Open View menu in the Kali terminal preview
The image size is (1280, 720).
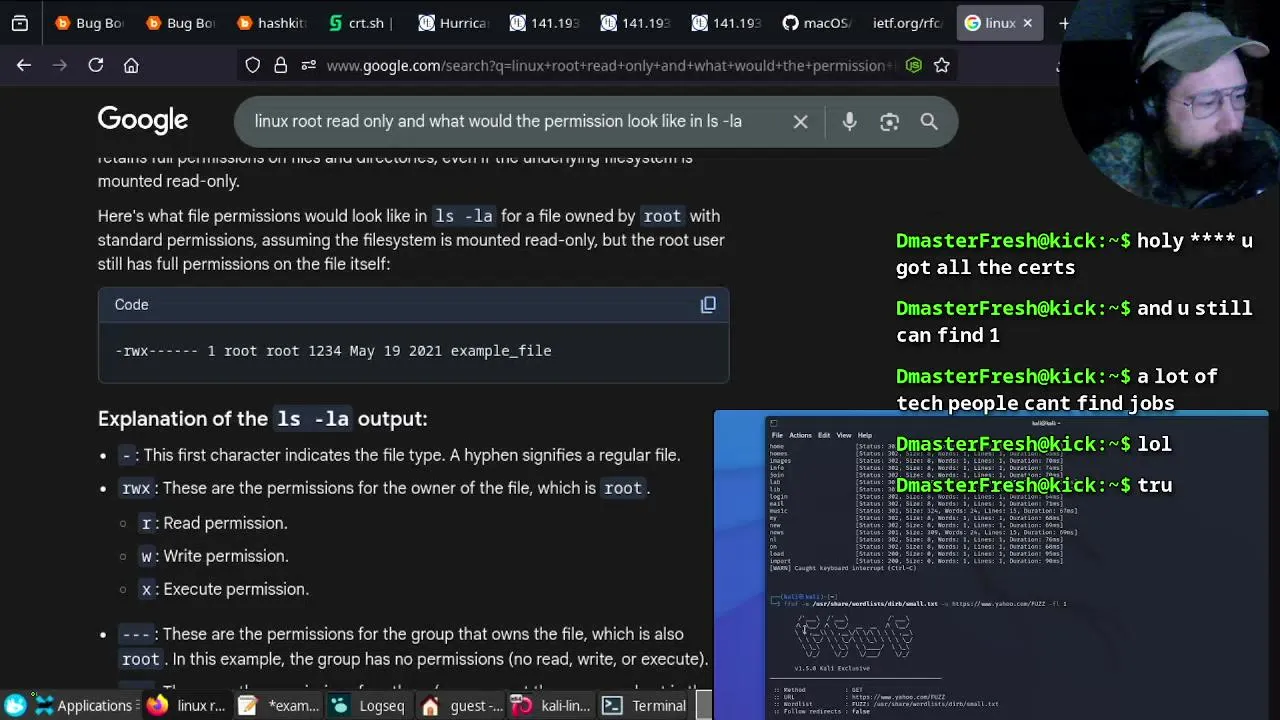[844, 435]
